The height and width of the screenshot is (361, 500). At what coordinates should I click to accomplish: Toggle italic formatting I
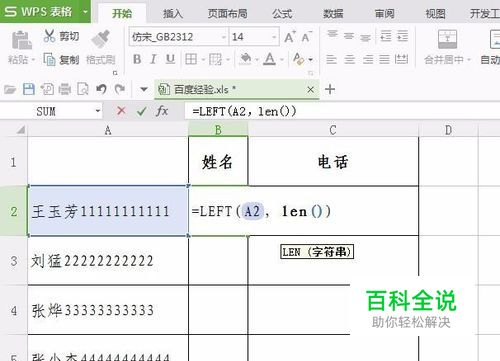tap(153, 59)
